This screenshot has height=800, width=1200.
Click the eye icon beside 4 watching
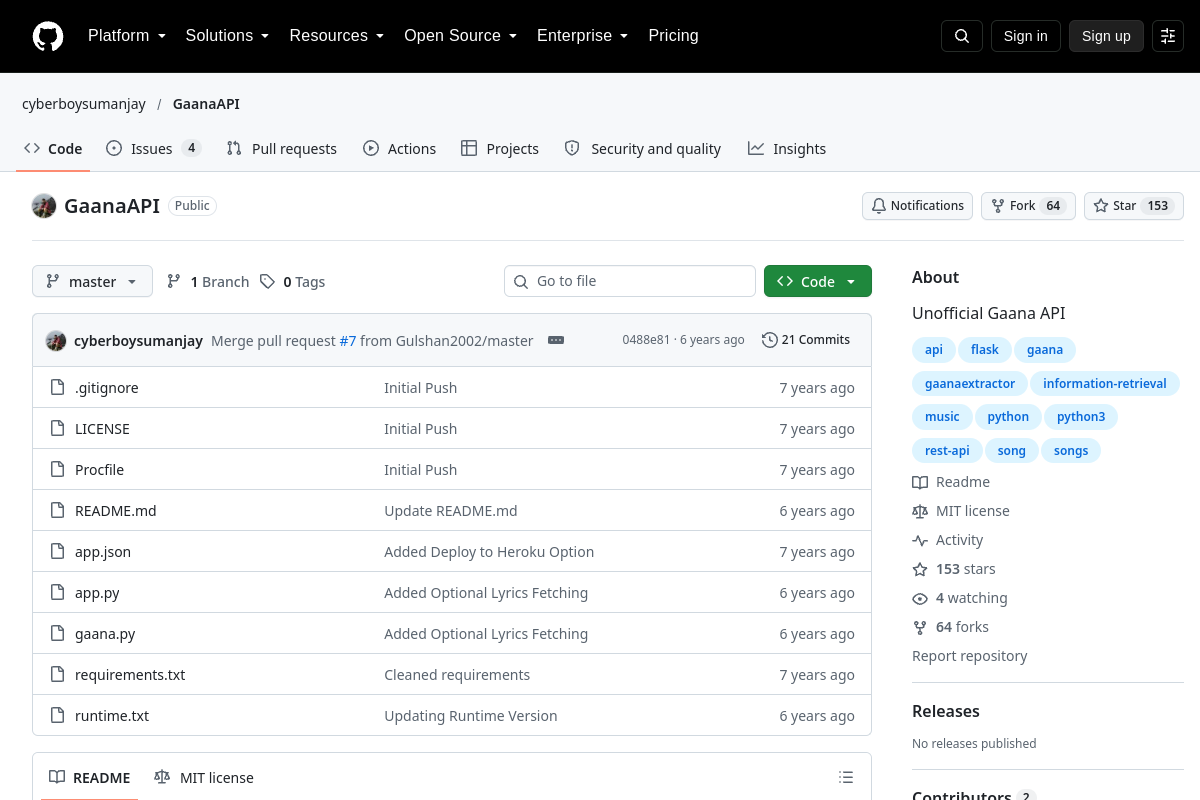pos(920,598)
